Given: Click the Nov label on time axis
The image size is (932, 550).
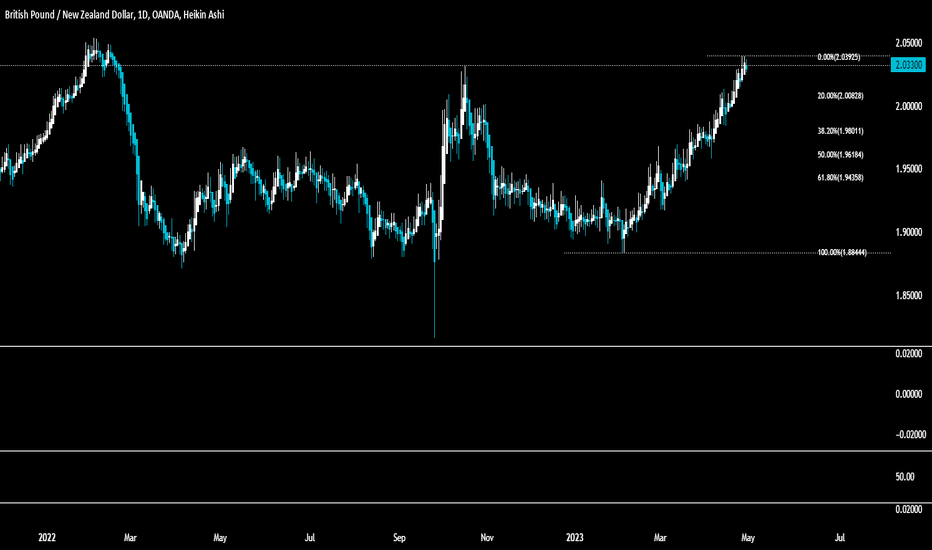Looking at the screenshot, I should click(x=487, y=538).
